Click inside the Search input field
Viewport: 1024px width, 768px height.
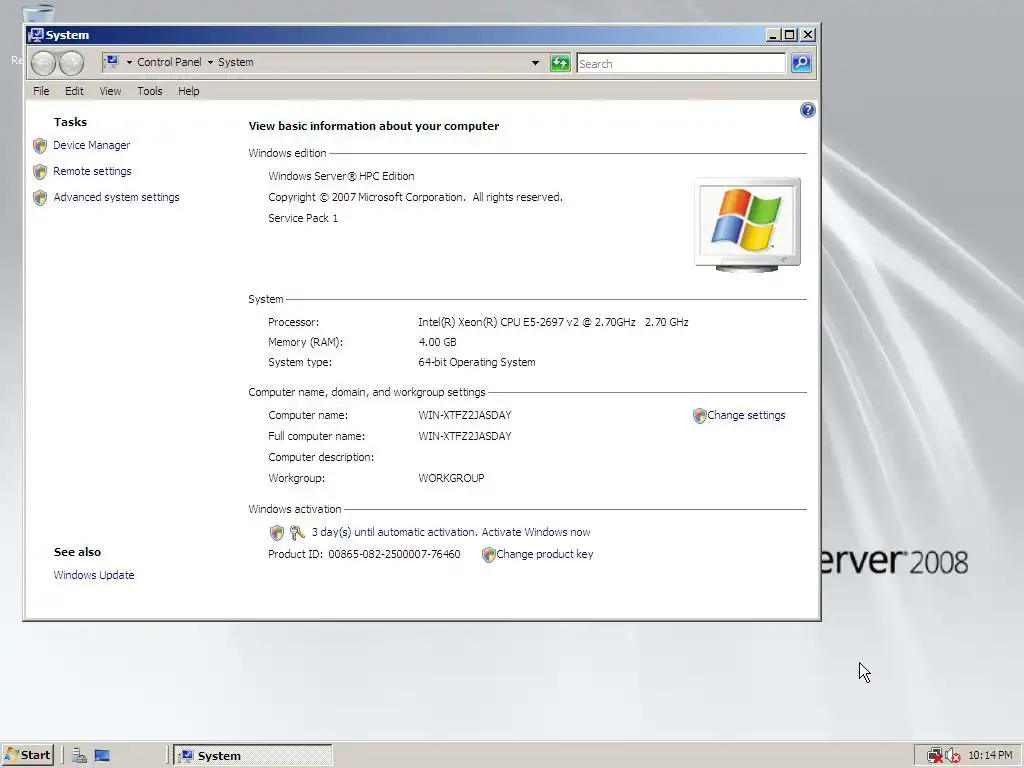pyautogui.click(x=680, y=63)
